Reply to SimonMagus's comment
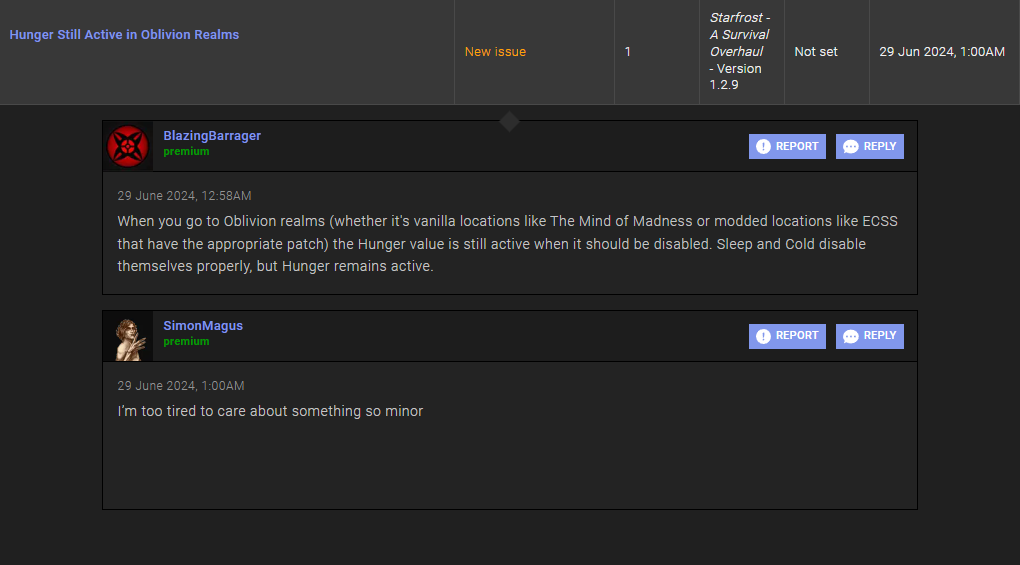The width and height of the screenshot is (1020, 565). coord(870,336)
